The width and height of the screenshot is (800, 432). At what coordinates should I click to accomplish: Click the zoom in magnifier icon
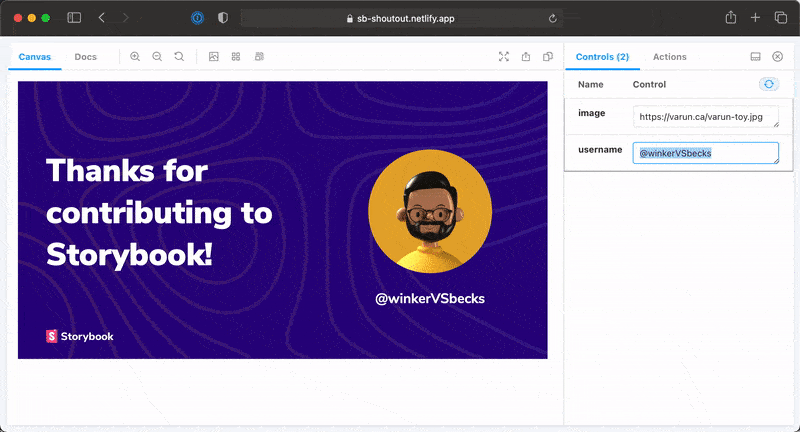(x=135, y=57)
